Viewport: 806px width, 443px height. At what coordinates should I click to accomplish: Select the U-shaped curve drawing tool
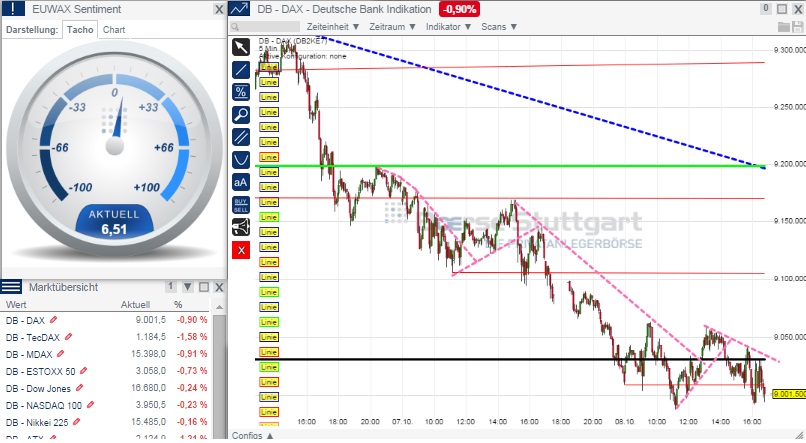pyautogui.click(x=241, y=160)
